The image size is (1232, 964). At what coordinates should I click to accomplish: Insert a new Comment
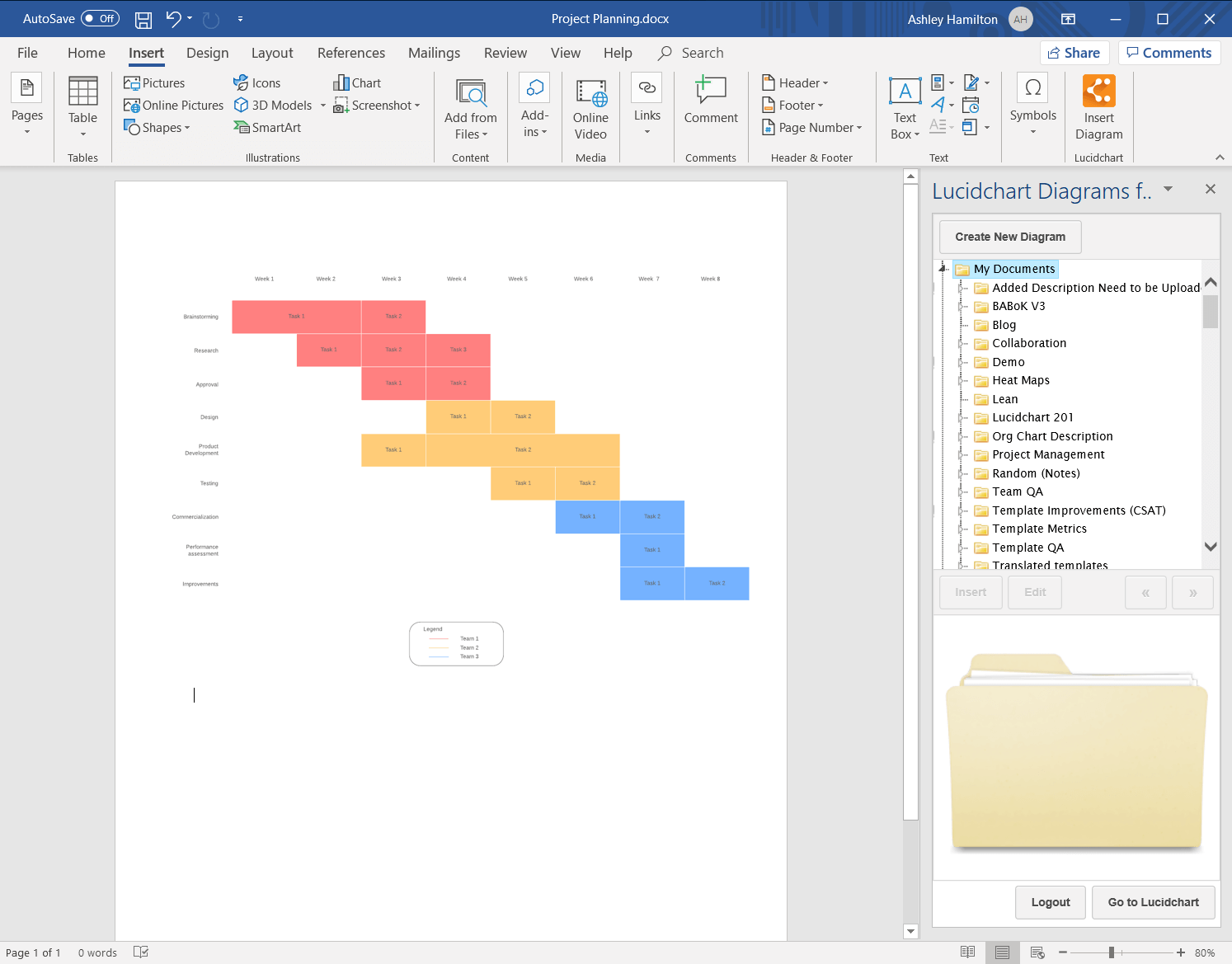(710, 92)
